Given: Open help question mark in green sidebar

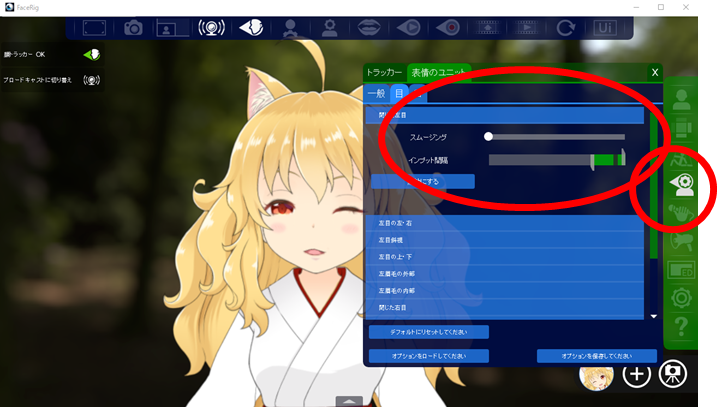Looking at the screenshot, I should point(681,327).
